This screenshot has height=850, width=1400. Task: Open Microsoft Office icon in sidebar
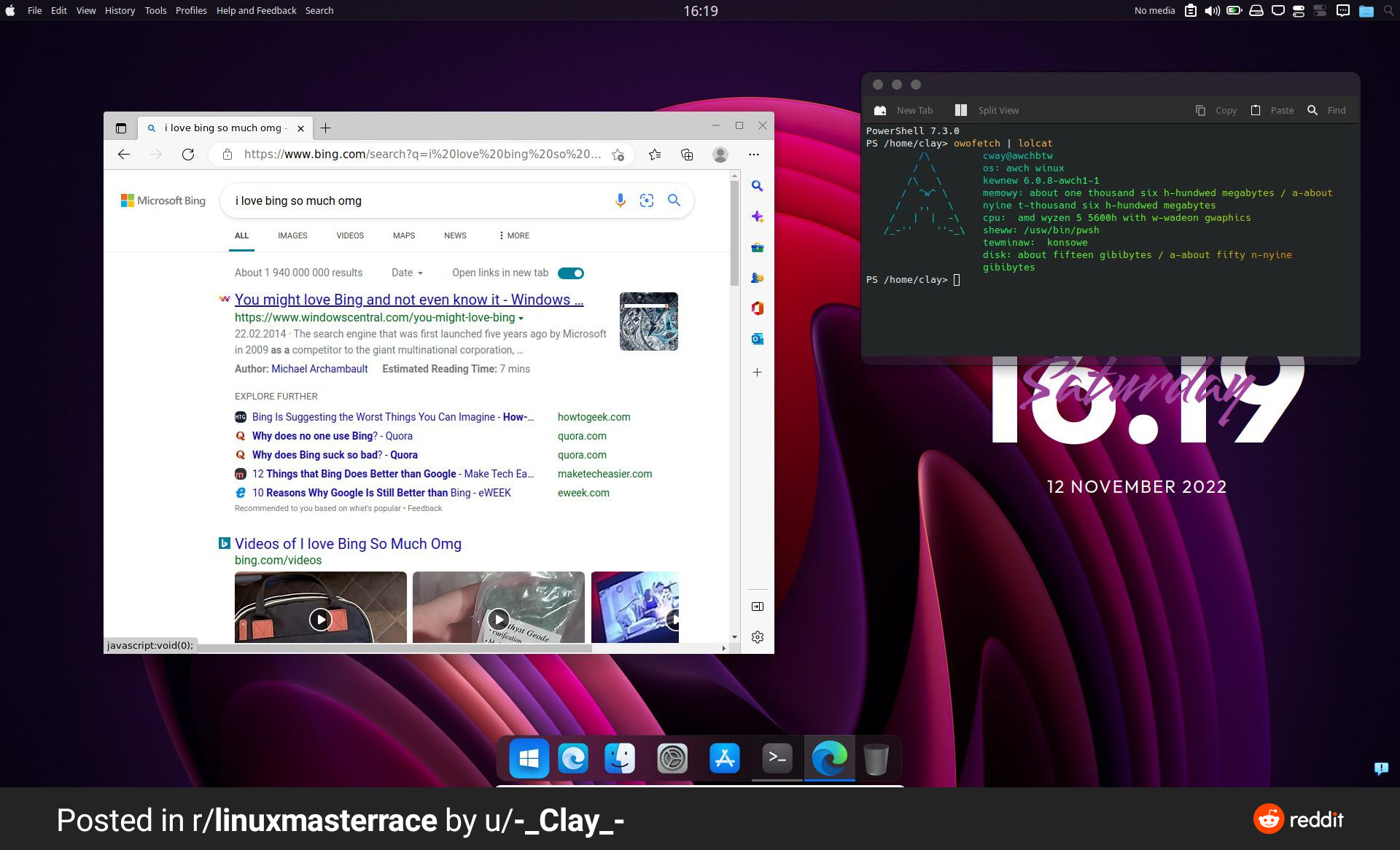tap(758, 308)
